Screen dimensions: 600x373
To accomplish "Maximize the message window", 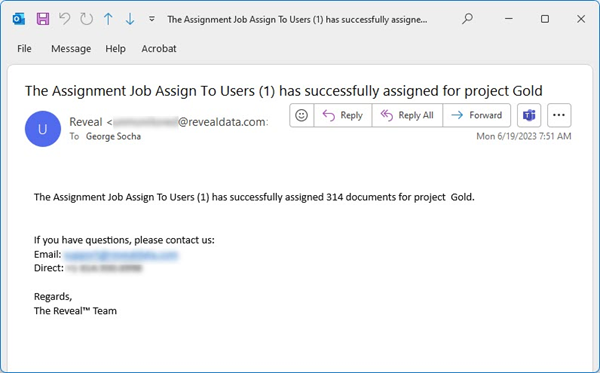I will click(x=545, y=19).
